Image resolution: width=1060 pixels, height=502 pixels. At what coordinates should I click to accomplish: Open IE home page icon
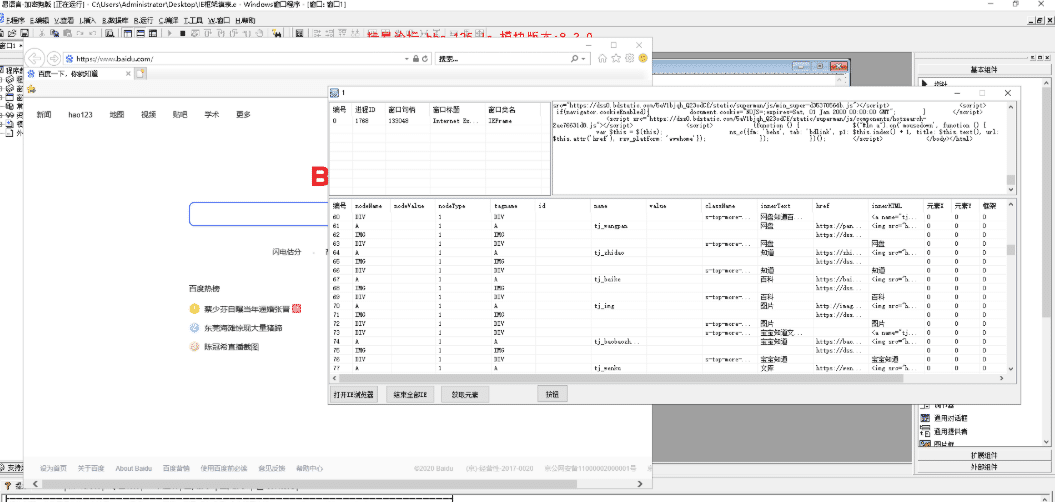click(603, 59)
